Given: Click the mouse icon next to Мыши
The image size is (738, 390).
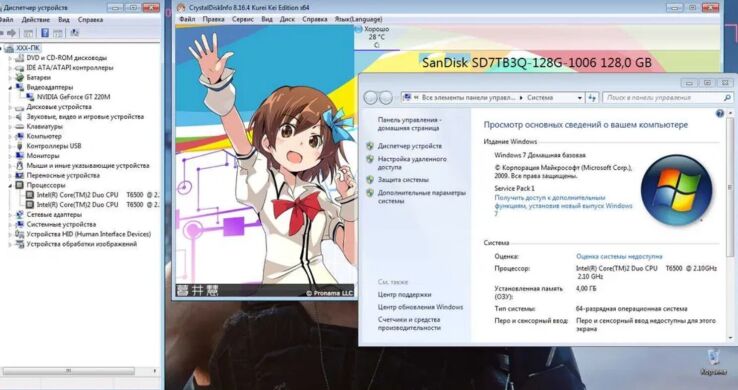Looking at the screenshot, I should [20, 166].
